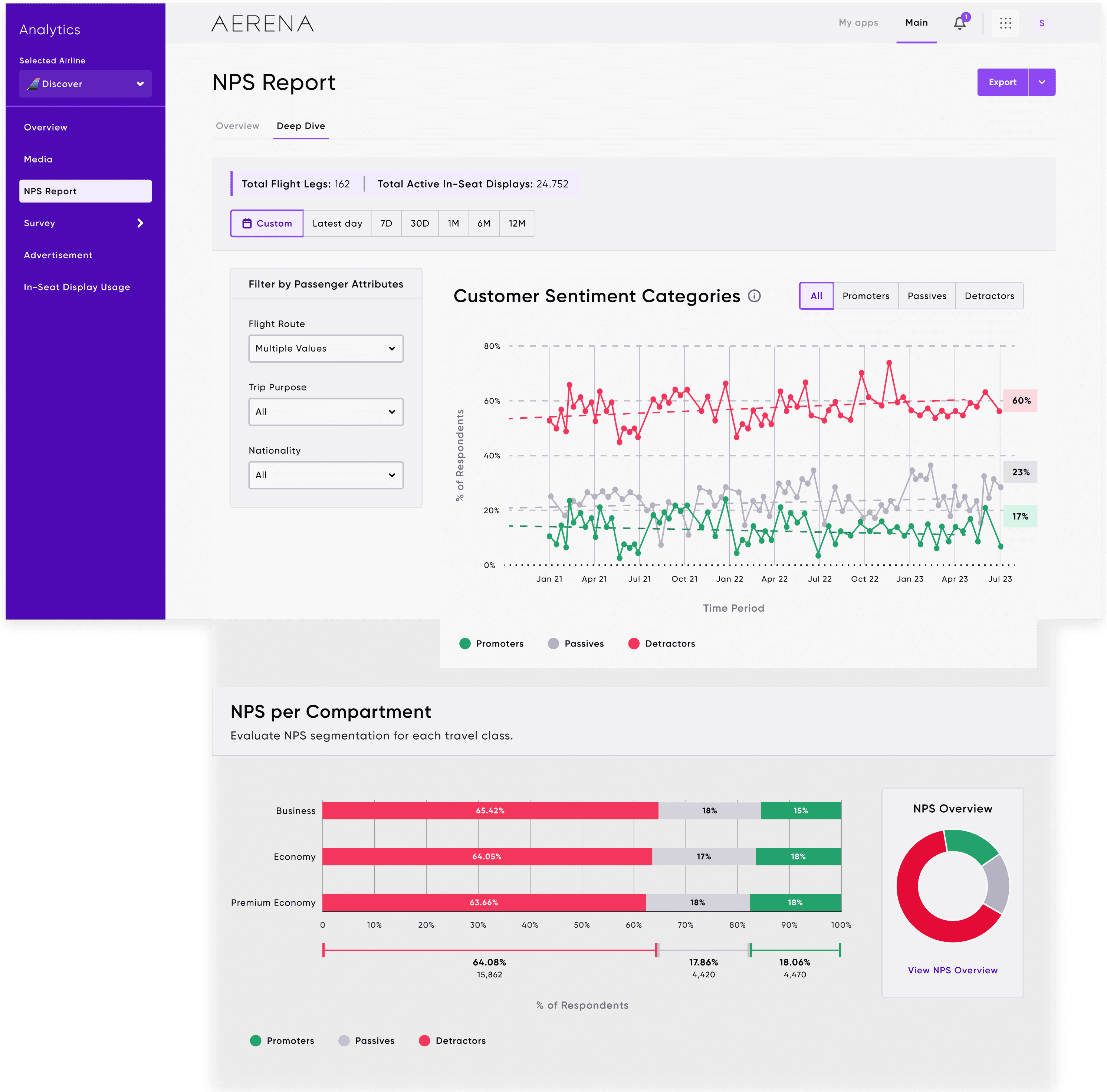Open In-Seat Display Usage in sidebar

(77, 287)
